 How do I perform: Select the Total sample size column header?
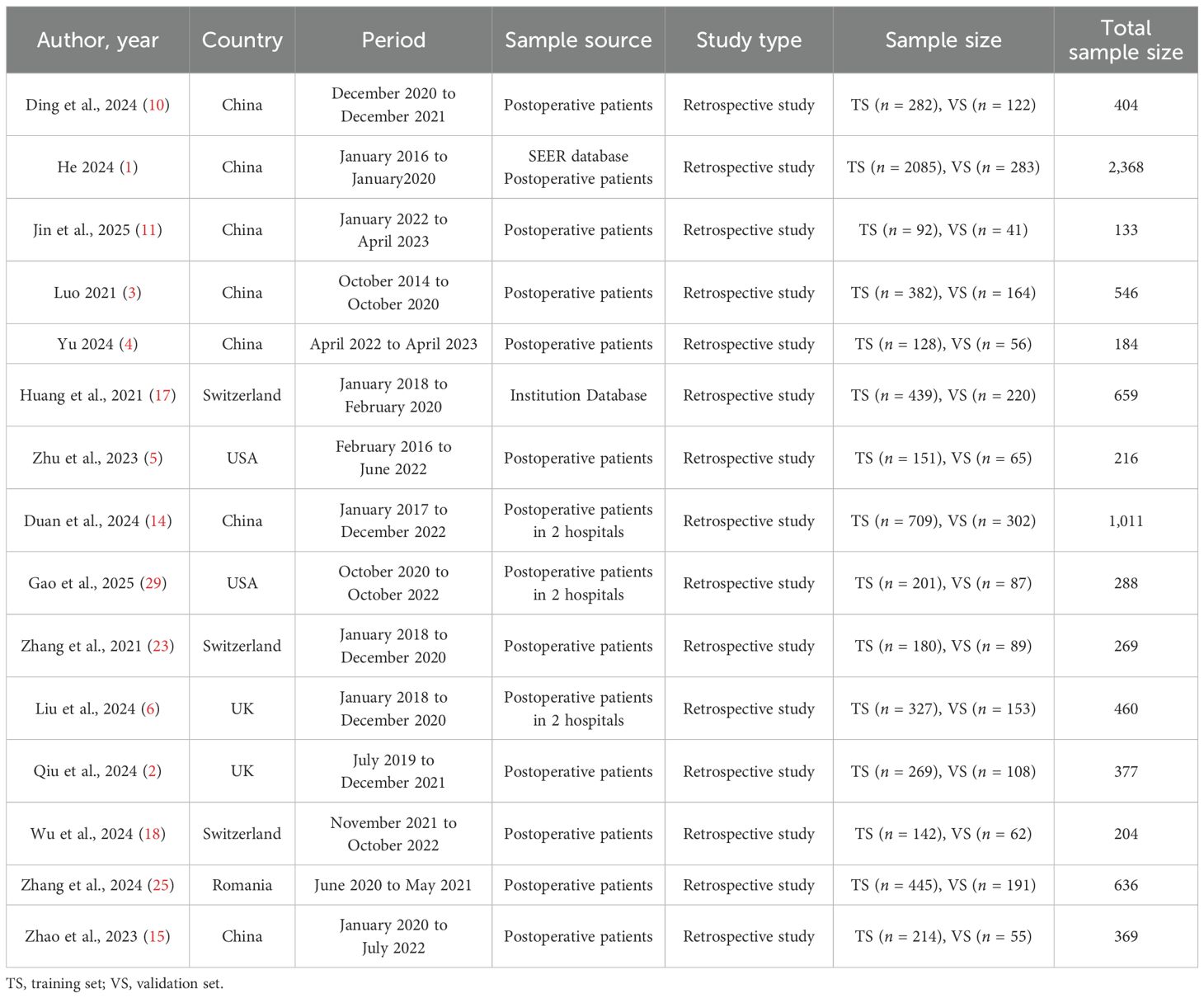pyautogui.click(x=1125, y=40)
